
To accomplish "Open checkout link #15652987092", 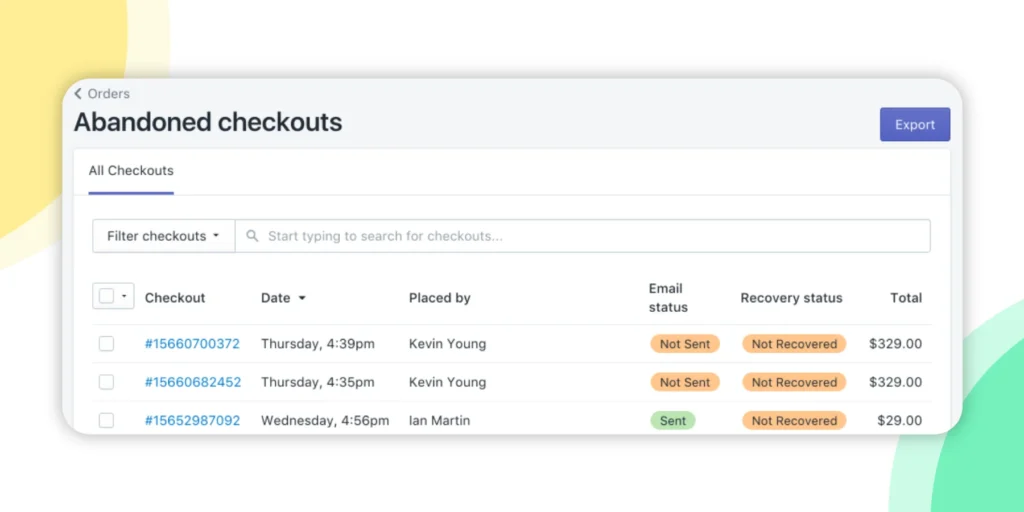I will pyautogui.click(x=193, y=421).
